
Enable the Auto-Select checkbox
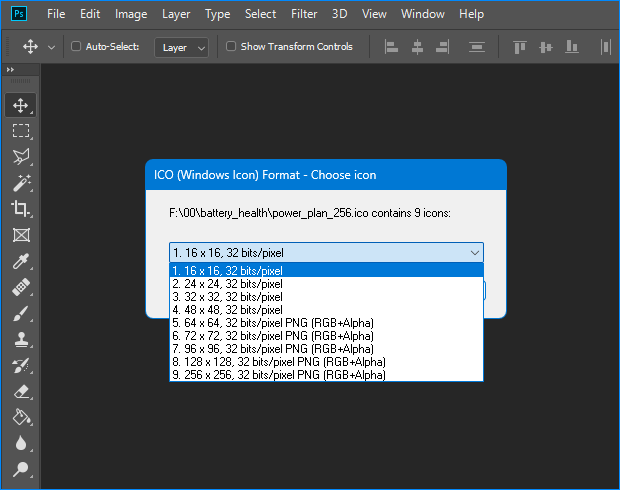(x=76, y=46)
